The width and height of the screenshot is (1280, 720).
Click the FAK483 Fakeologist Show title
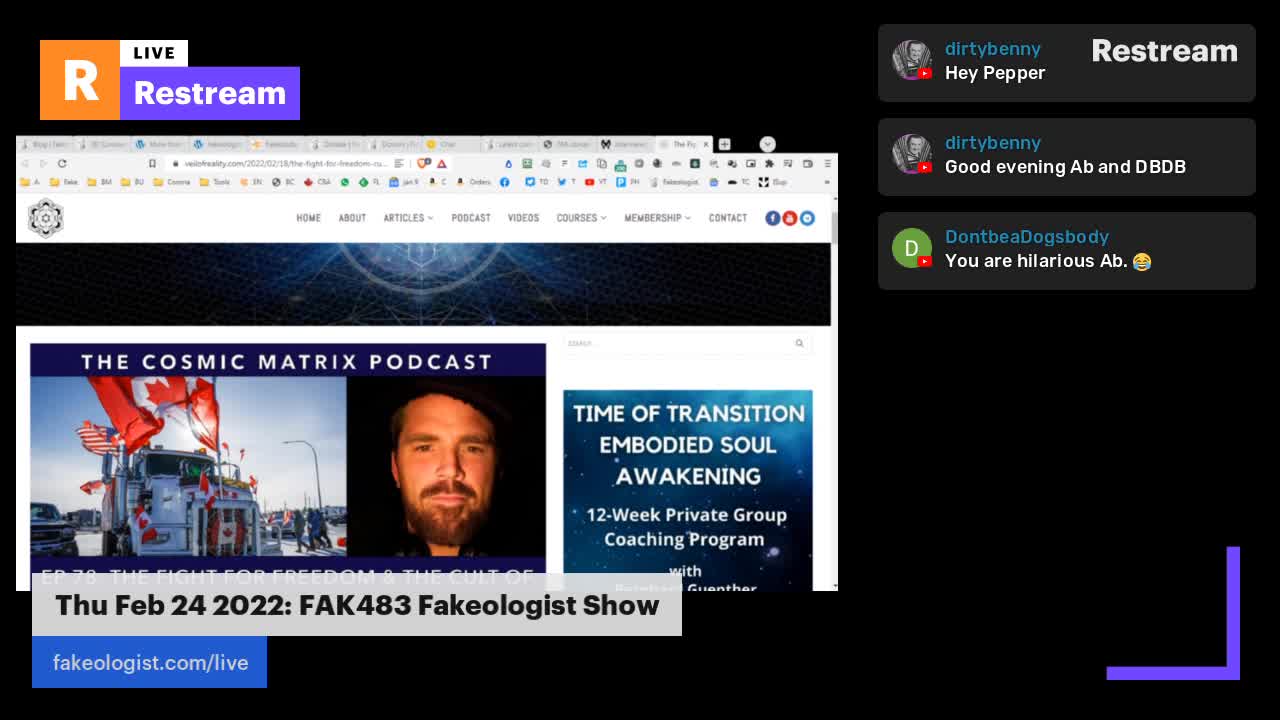(x=357, y=605)
